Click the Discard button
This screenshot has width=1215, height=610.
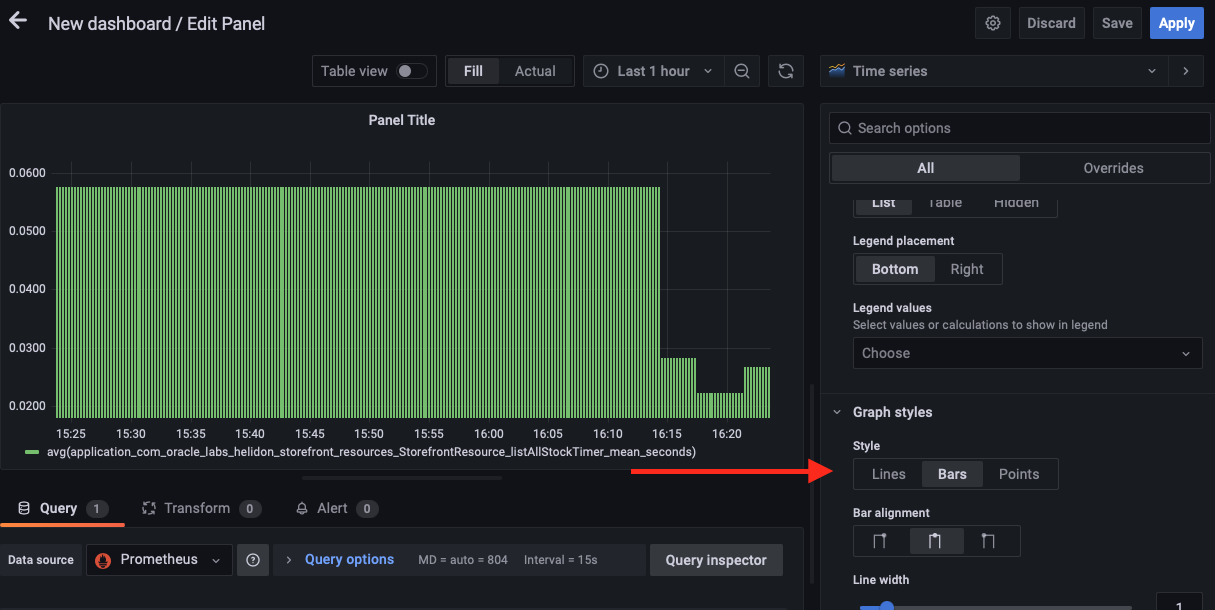pyautogui.click(x=1052, y=23)
